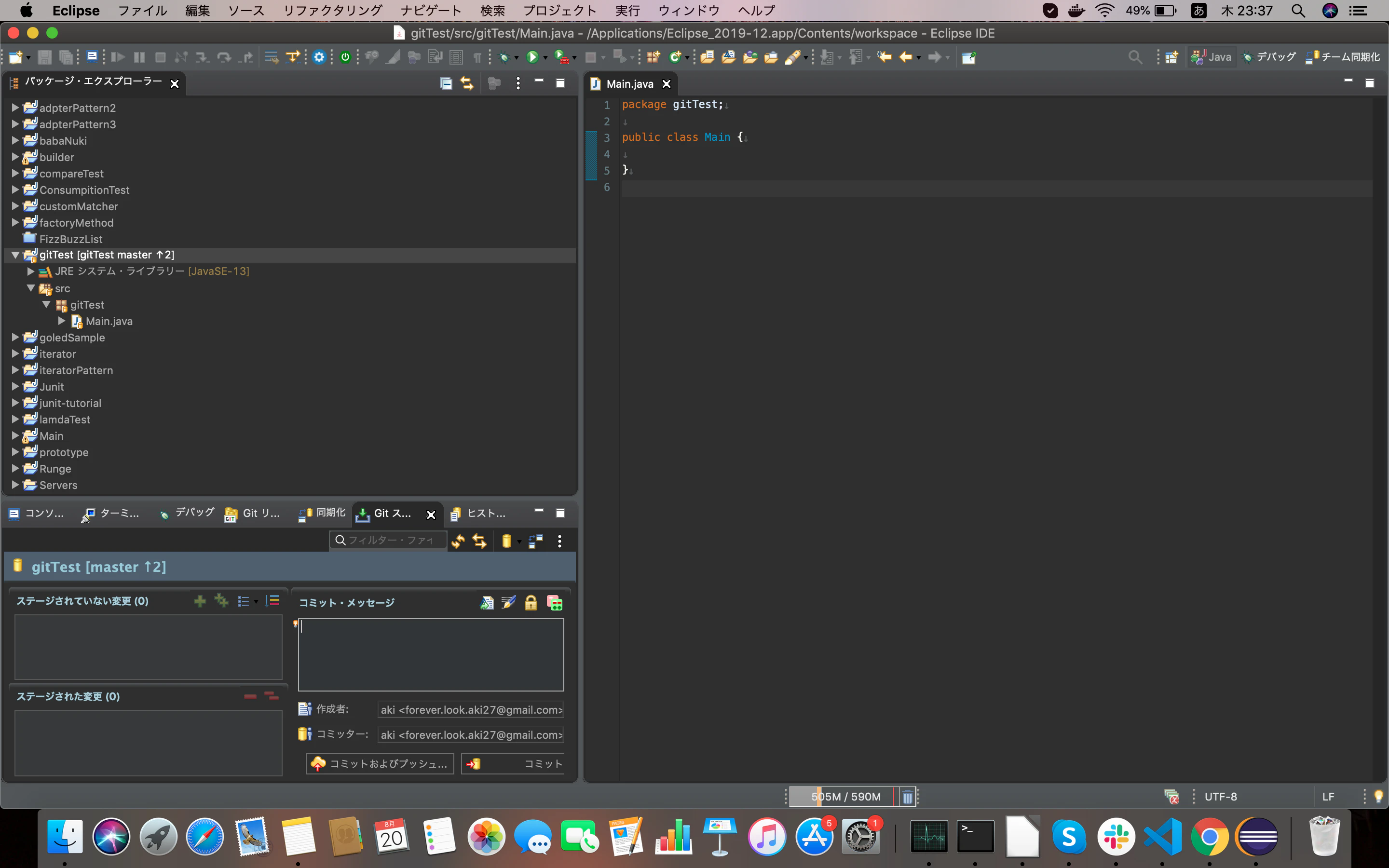Screen dimensions: 1389x868
Task: Refresh the Git Staging view
Action: (458, 541)
